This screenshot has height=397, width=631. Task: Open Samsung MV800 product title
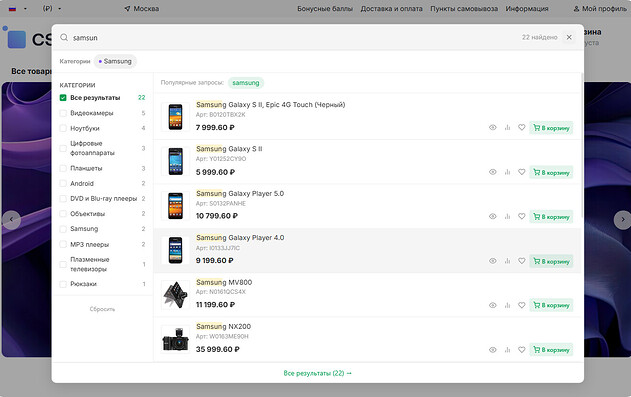pyautogui.click(x=224, y=282)
